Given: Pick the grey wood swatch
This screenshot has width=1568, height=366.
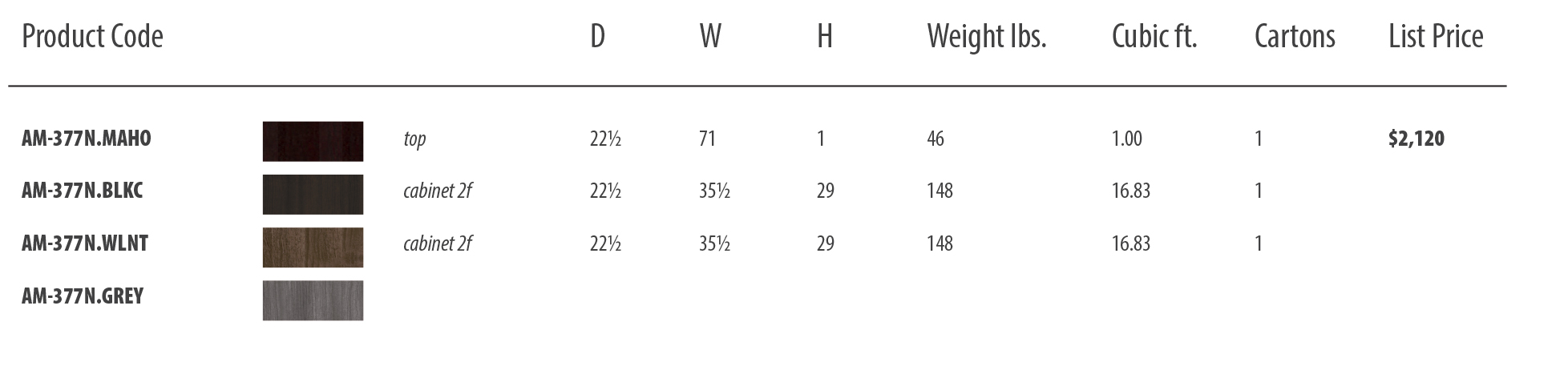Looking at the screenshot, I should point(313,300).
